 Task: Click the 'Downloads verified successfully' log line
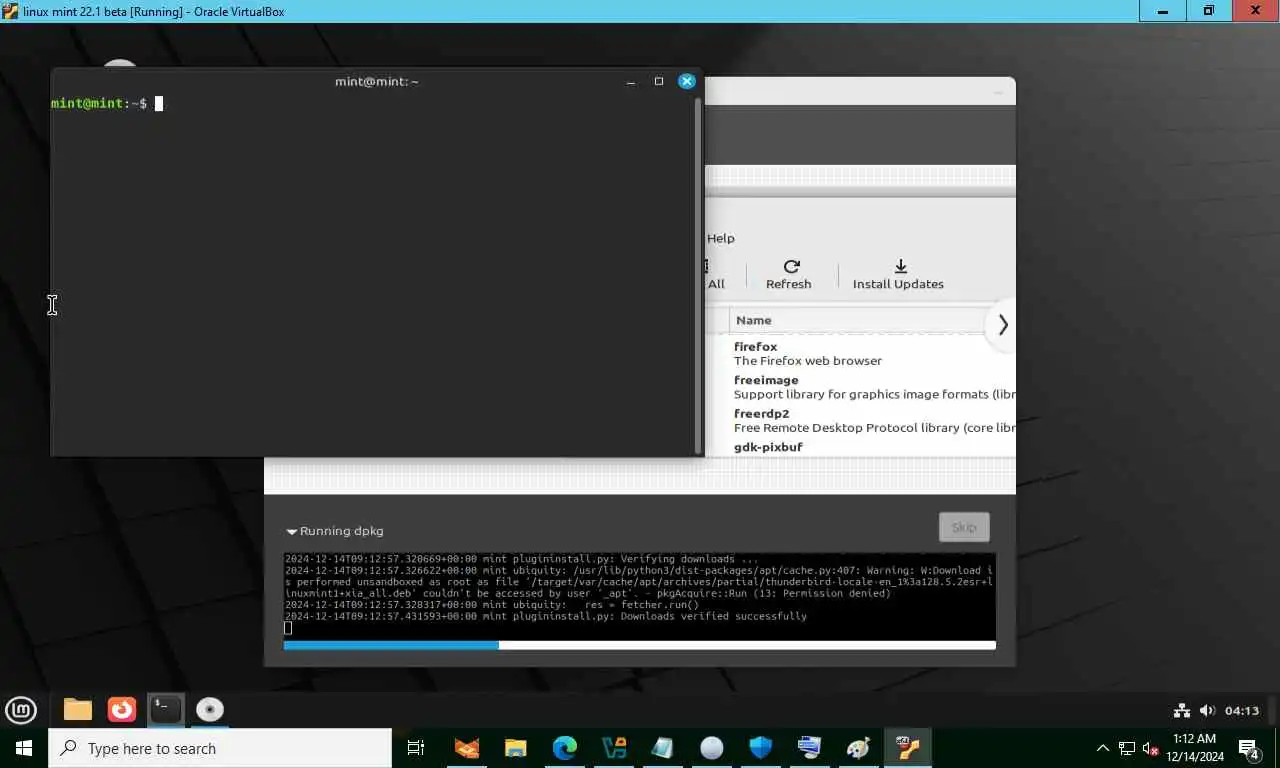click(714, 617)
